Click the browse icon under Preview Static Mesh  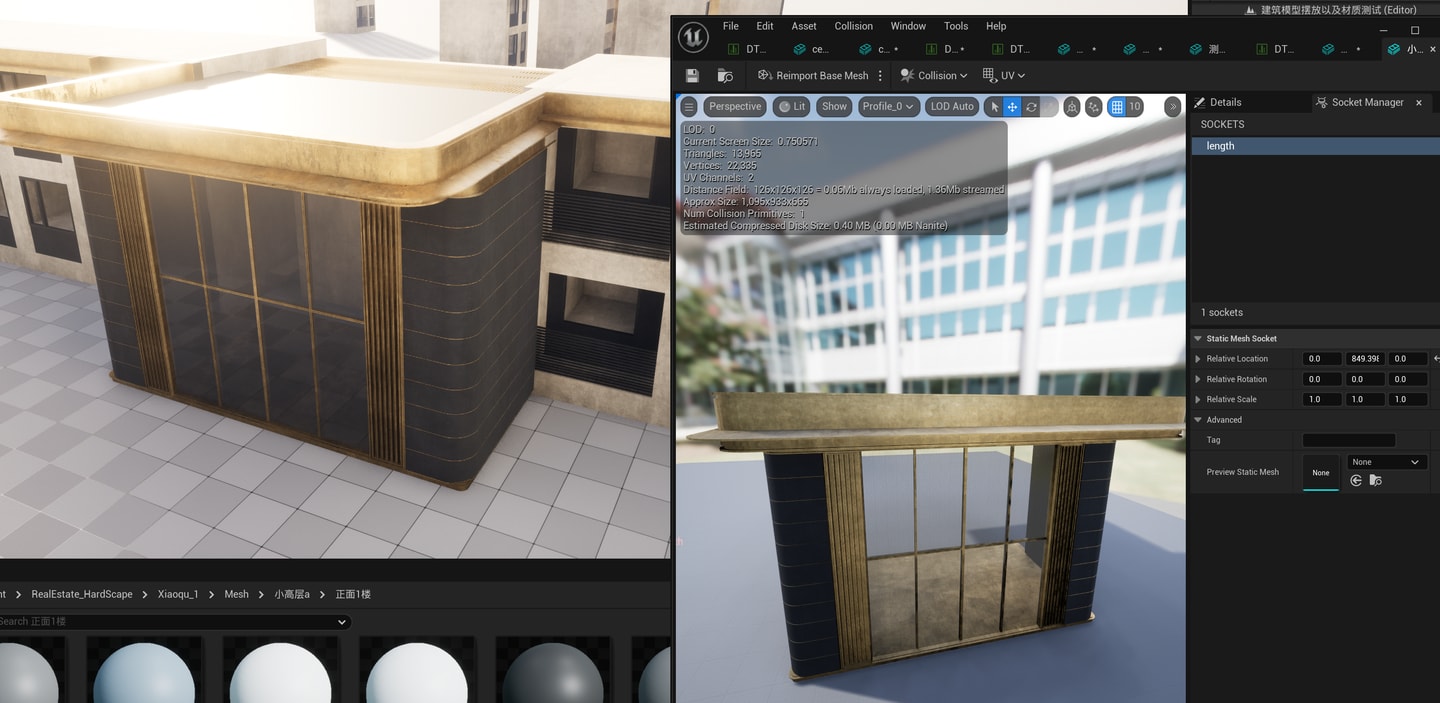pyautogui.click(x=1375, y=481)
